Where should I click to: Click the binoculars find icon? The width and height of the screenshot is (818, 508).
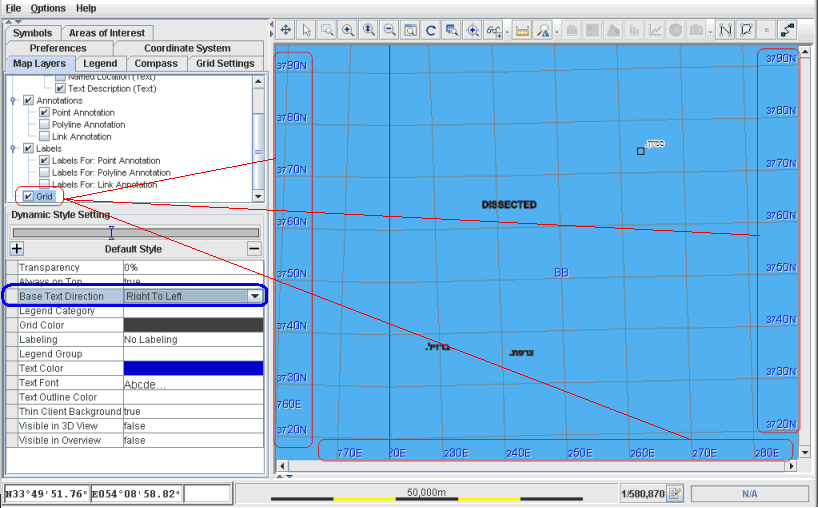coord(493,30)
